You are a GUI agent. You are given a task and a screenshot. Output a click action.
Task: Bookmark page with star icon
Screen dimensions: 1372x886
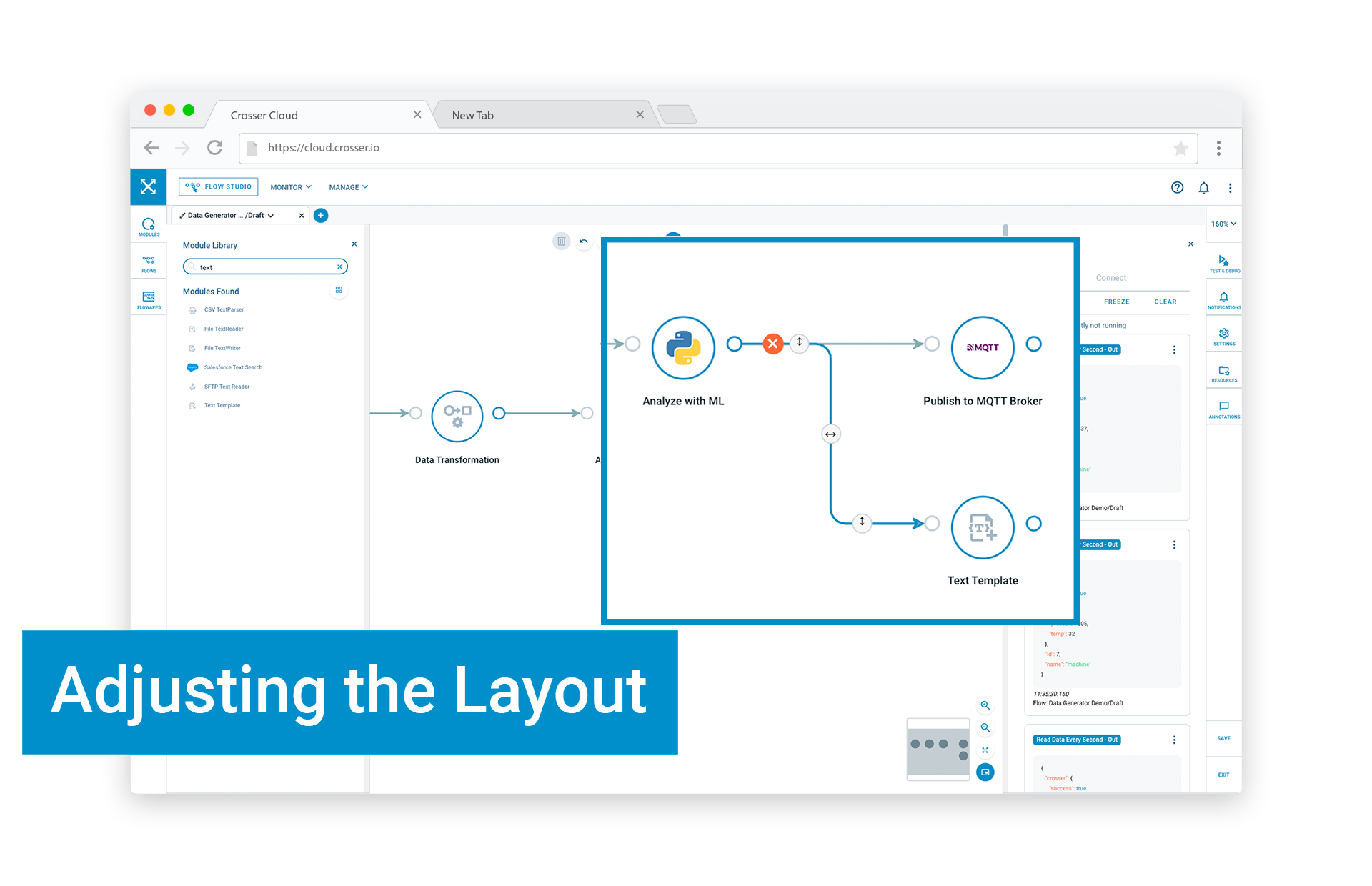(x=1180, y=148)
